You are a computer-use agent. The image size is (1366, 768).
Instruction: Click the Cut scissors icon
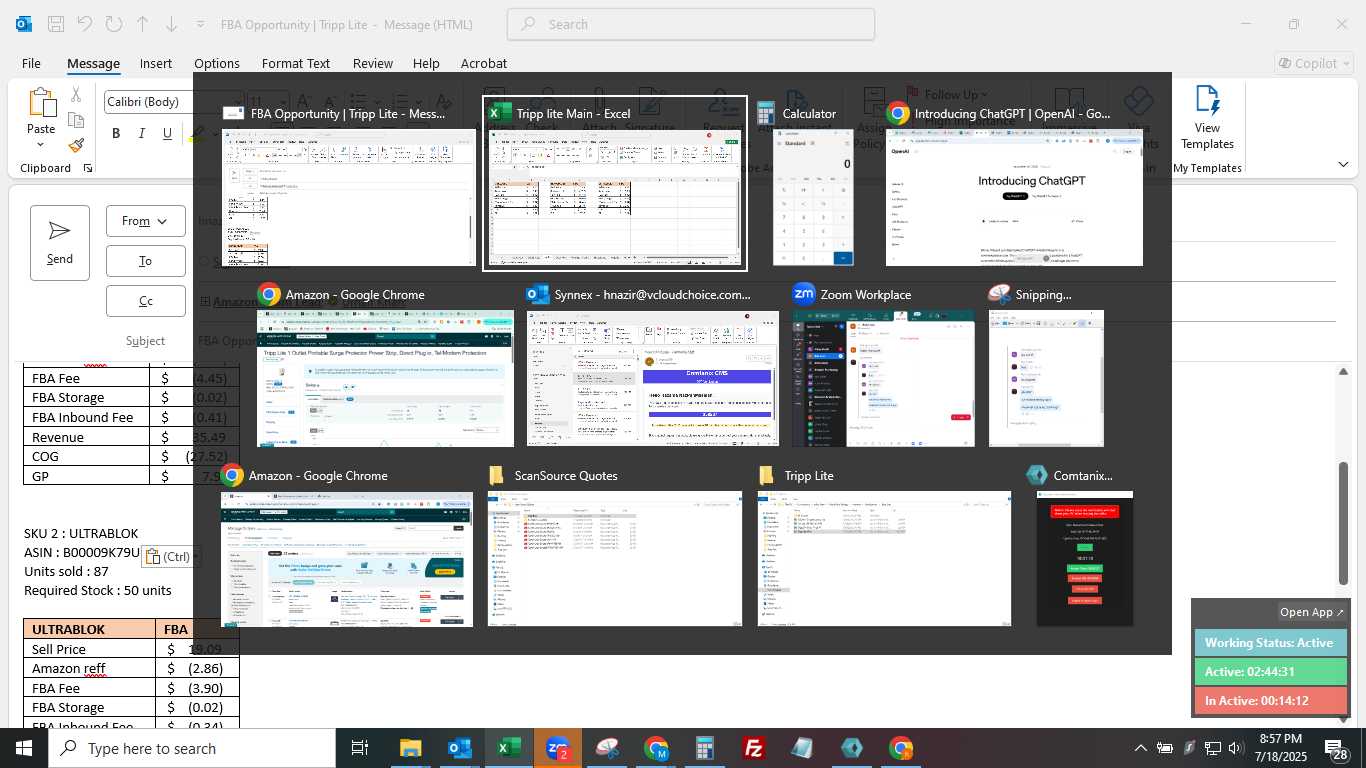pos(76,95)
